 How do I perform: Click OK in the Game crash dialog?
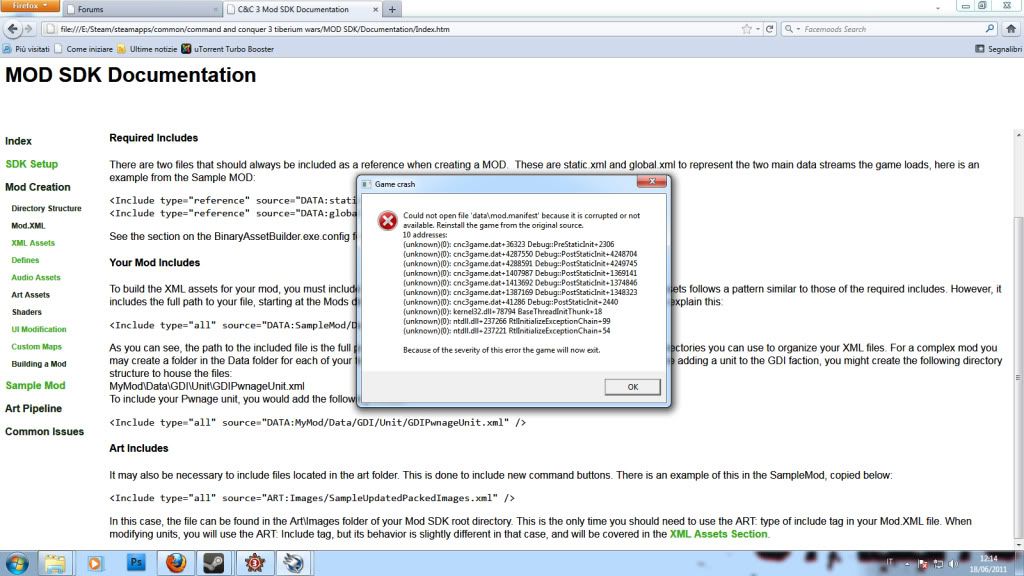(632, 387)
